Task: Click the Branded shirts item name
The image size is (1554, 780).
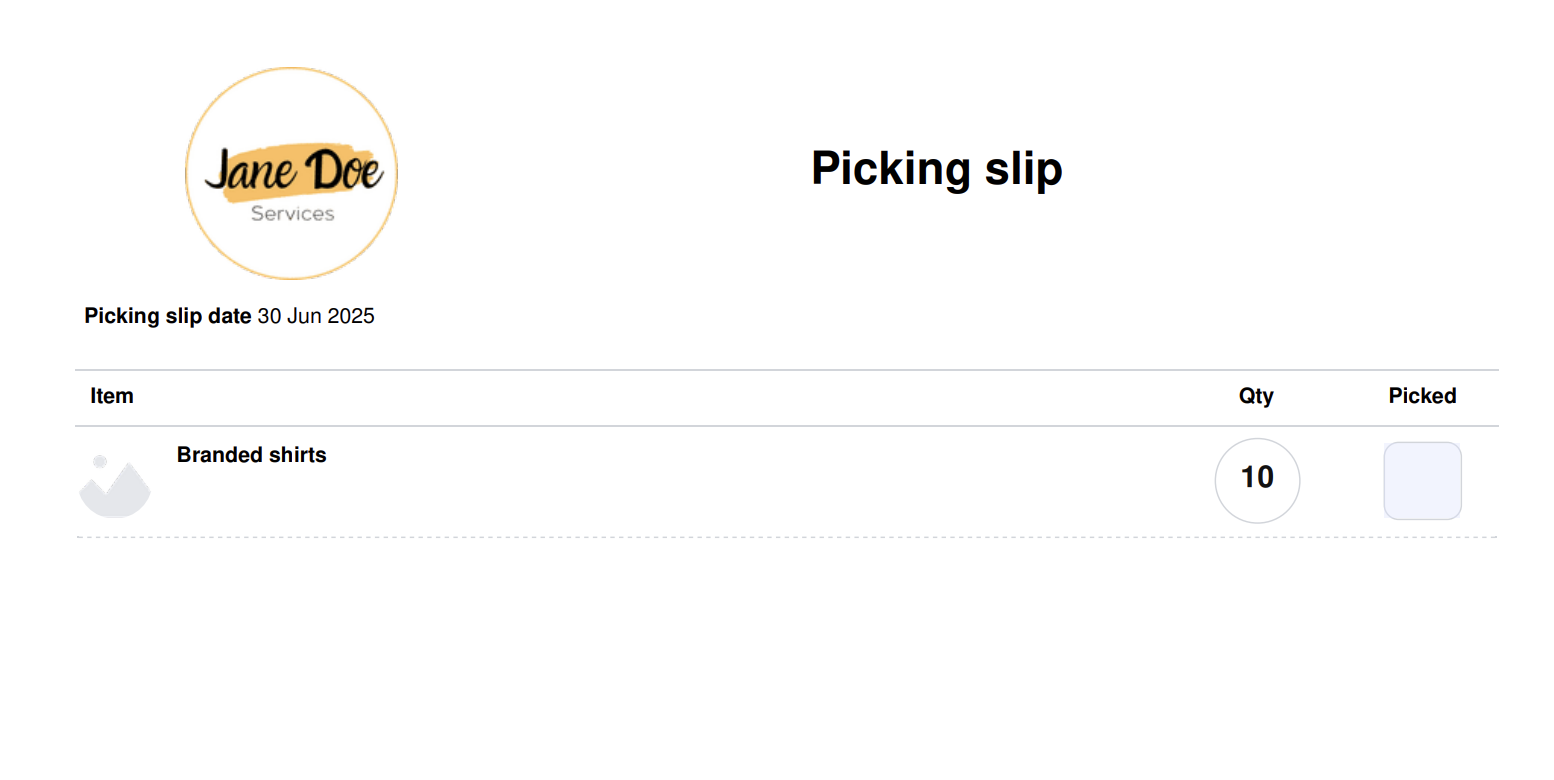Action: 252,455
